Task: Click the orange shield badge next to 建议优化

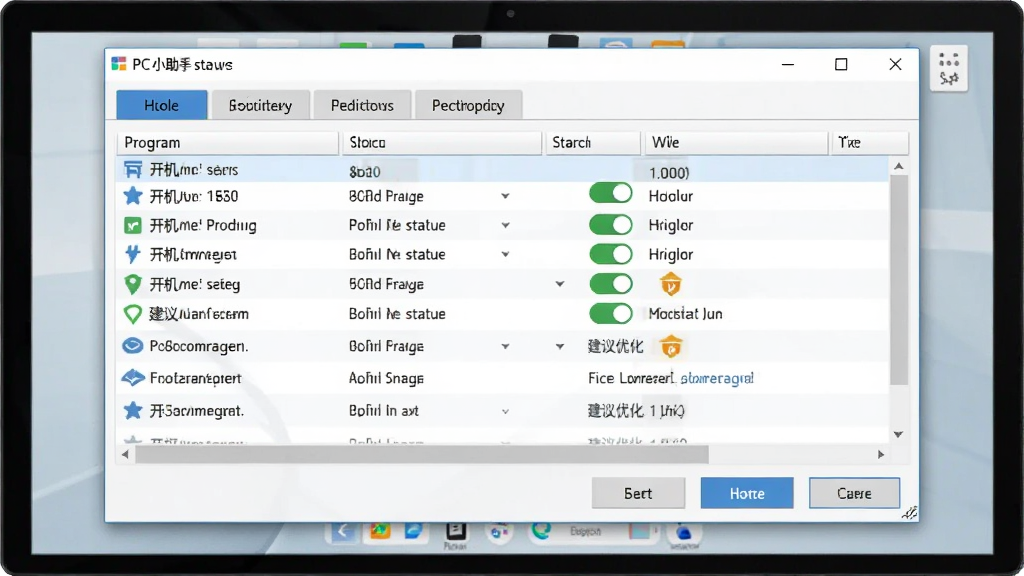Action: coord(671,347)
